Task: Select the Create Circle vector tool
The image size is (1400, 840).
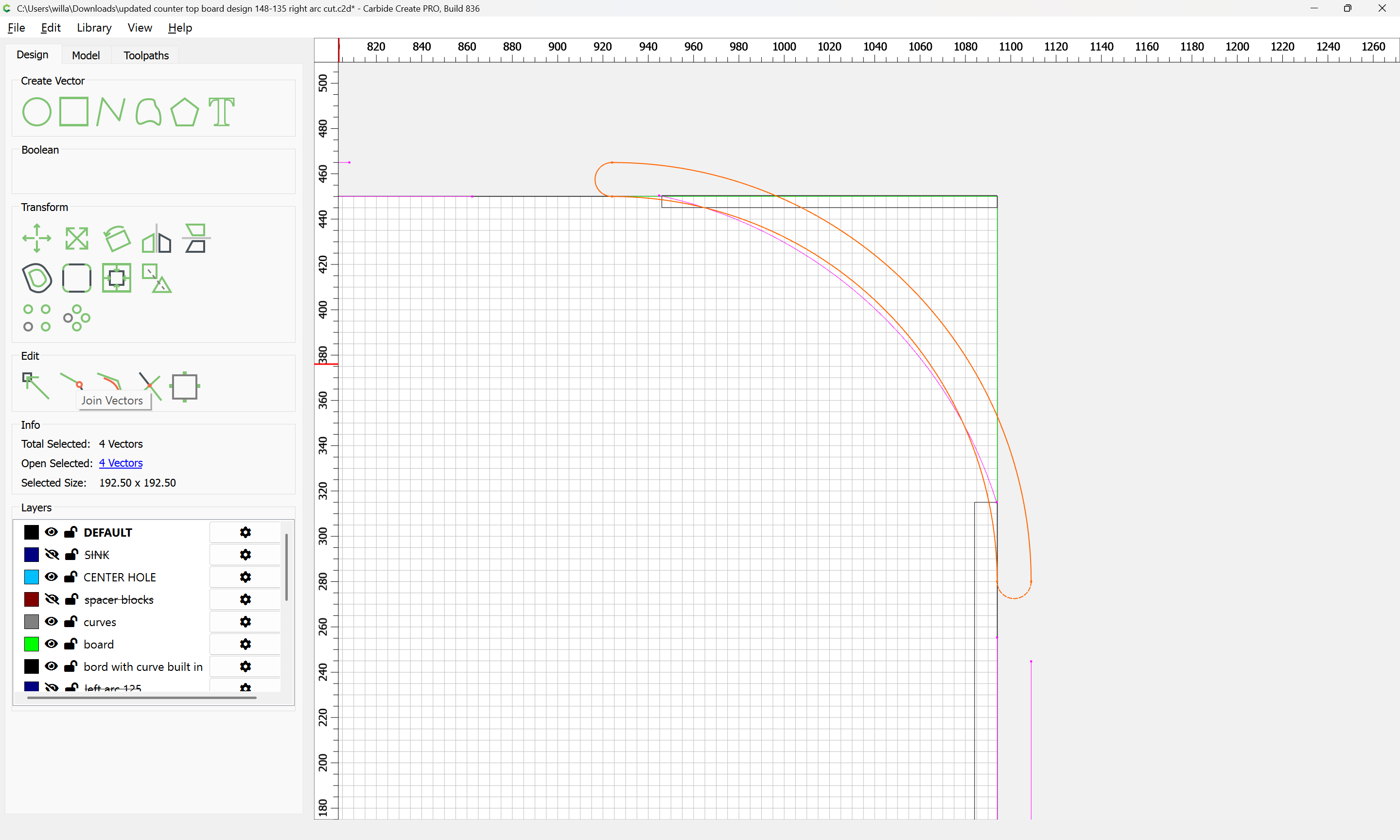Action: click(37, 111)
